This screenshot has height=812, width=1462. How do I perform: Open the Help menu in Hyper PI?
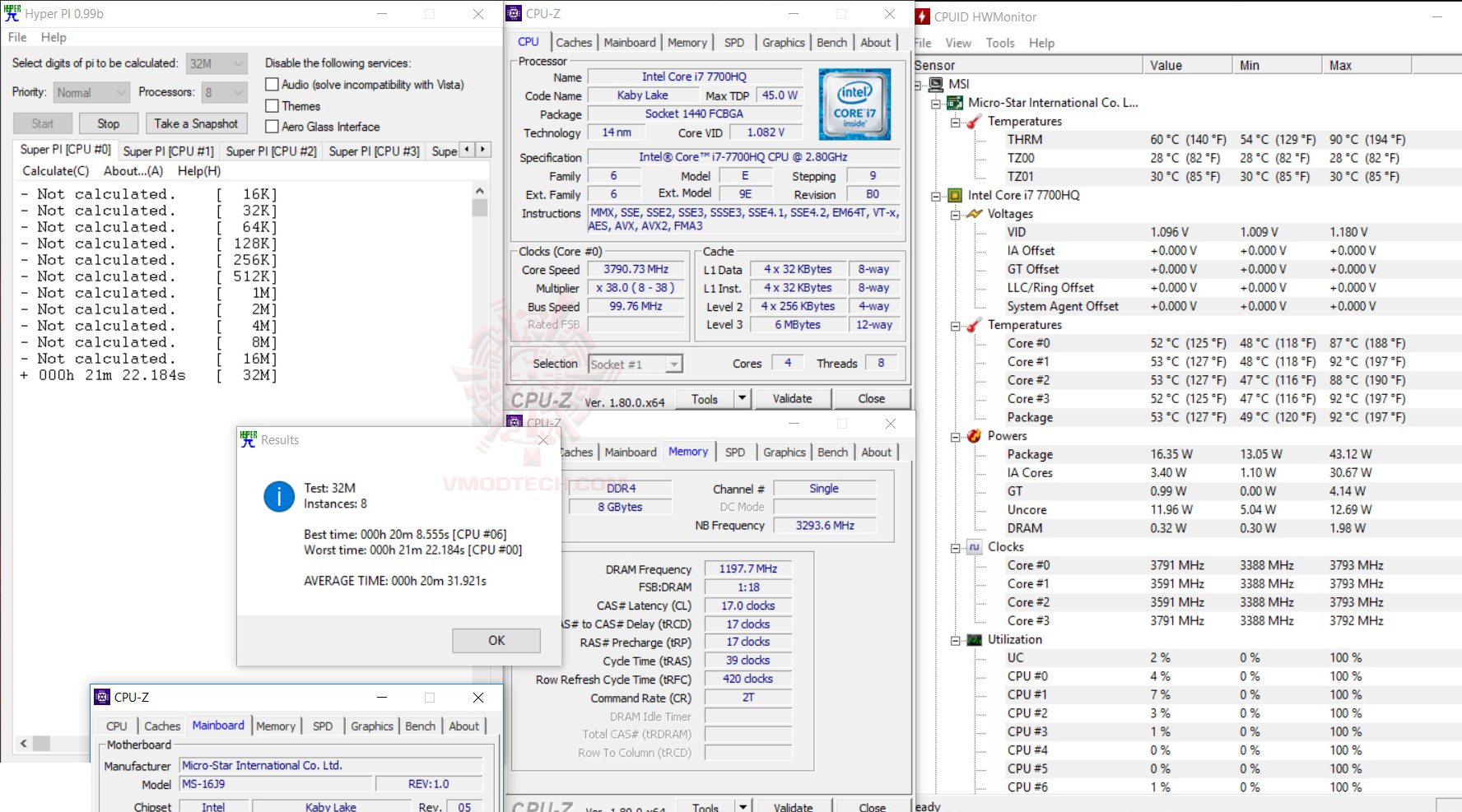click(x=54, y=37)
